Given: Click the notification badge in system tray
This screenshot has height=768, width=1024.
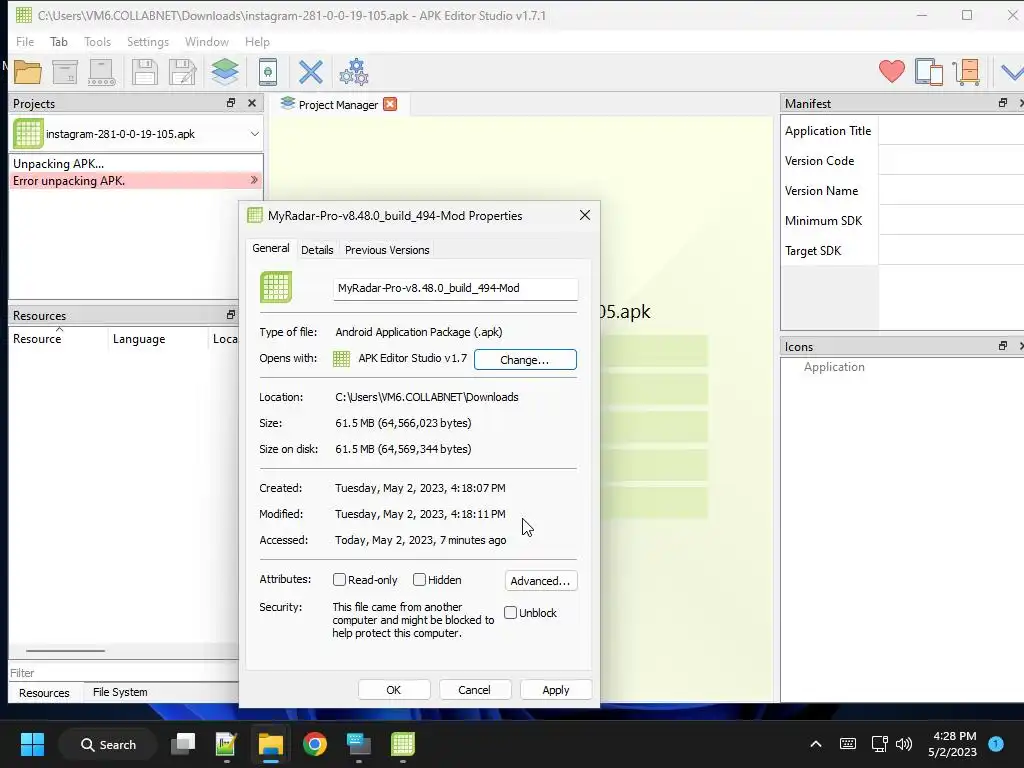Looking at the screenshot, I should tap(996, 744).
